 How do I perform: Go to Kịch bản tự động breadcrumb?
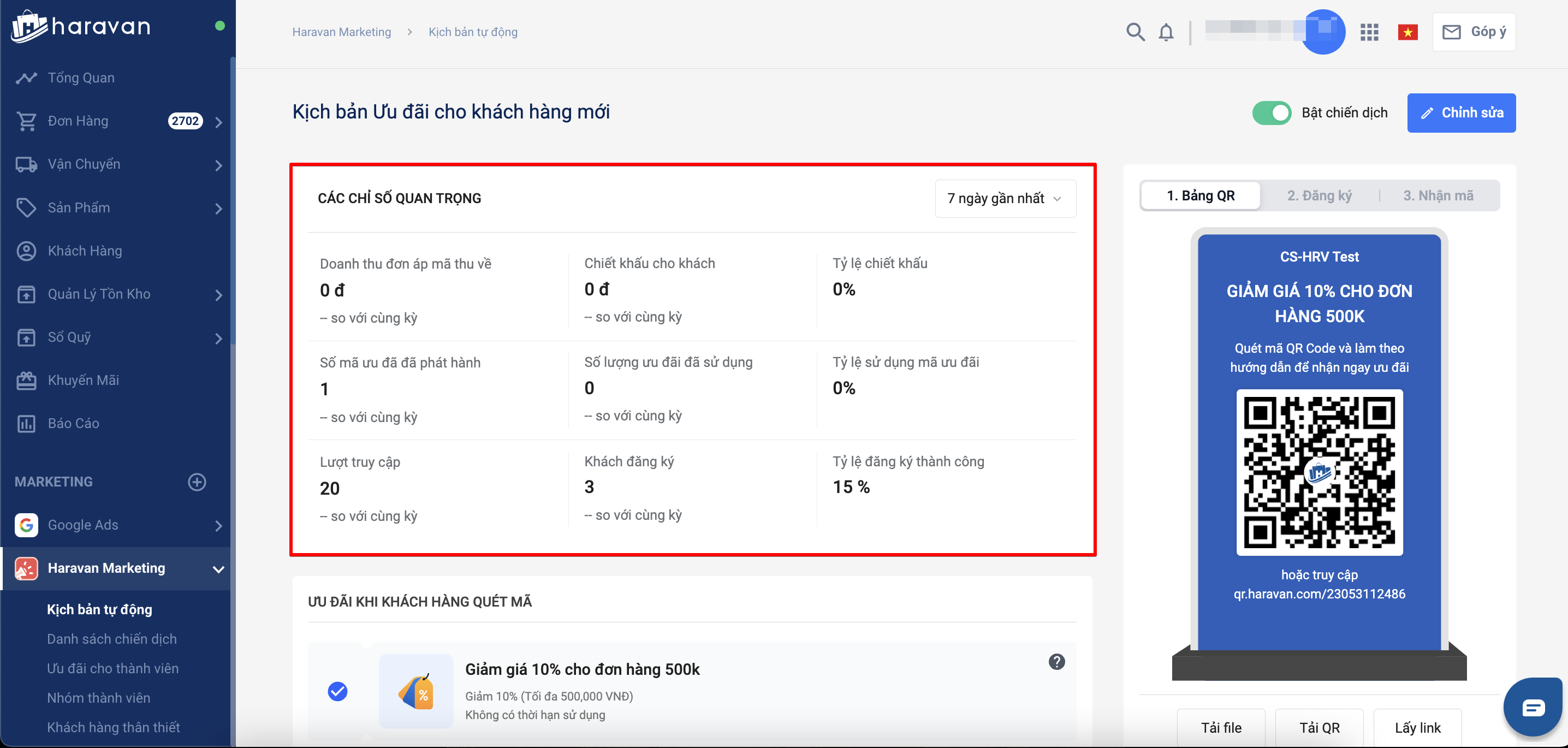(473, 32)
